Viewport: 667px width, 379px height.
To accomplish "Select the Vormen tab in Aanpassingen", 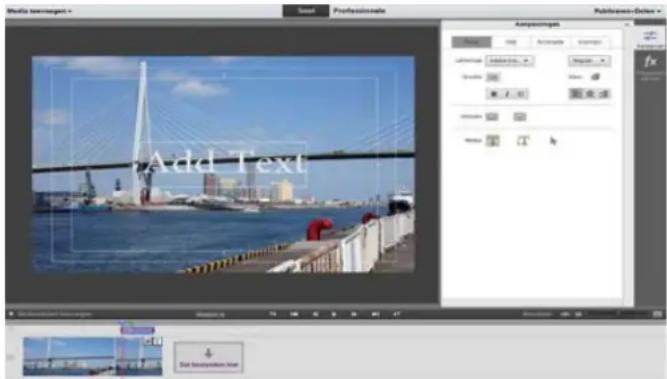I will (590, 42).
